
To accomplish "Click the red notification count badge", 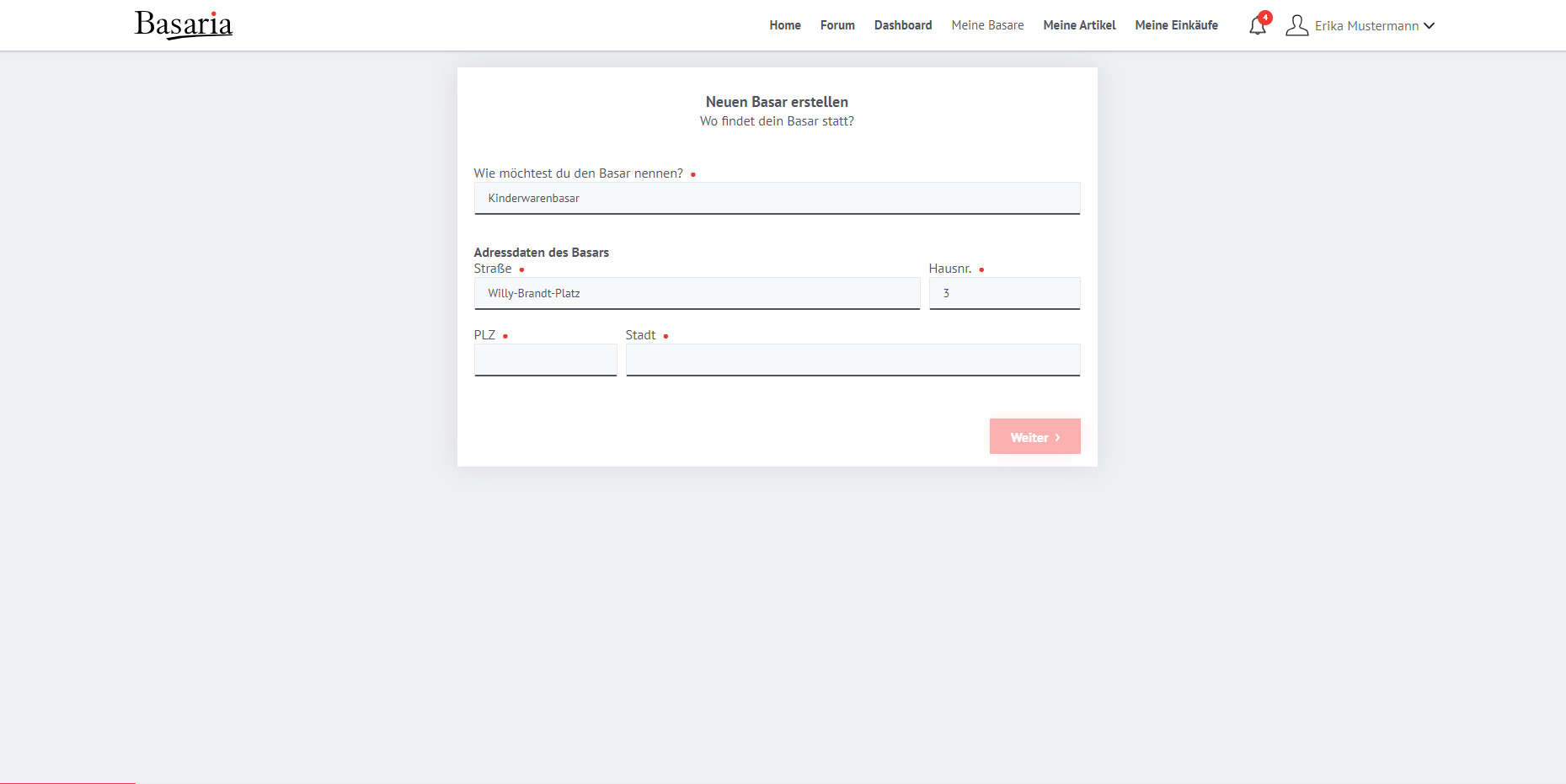I will [1265, 17].
